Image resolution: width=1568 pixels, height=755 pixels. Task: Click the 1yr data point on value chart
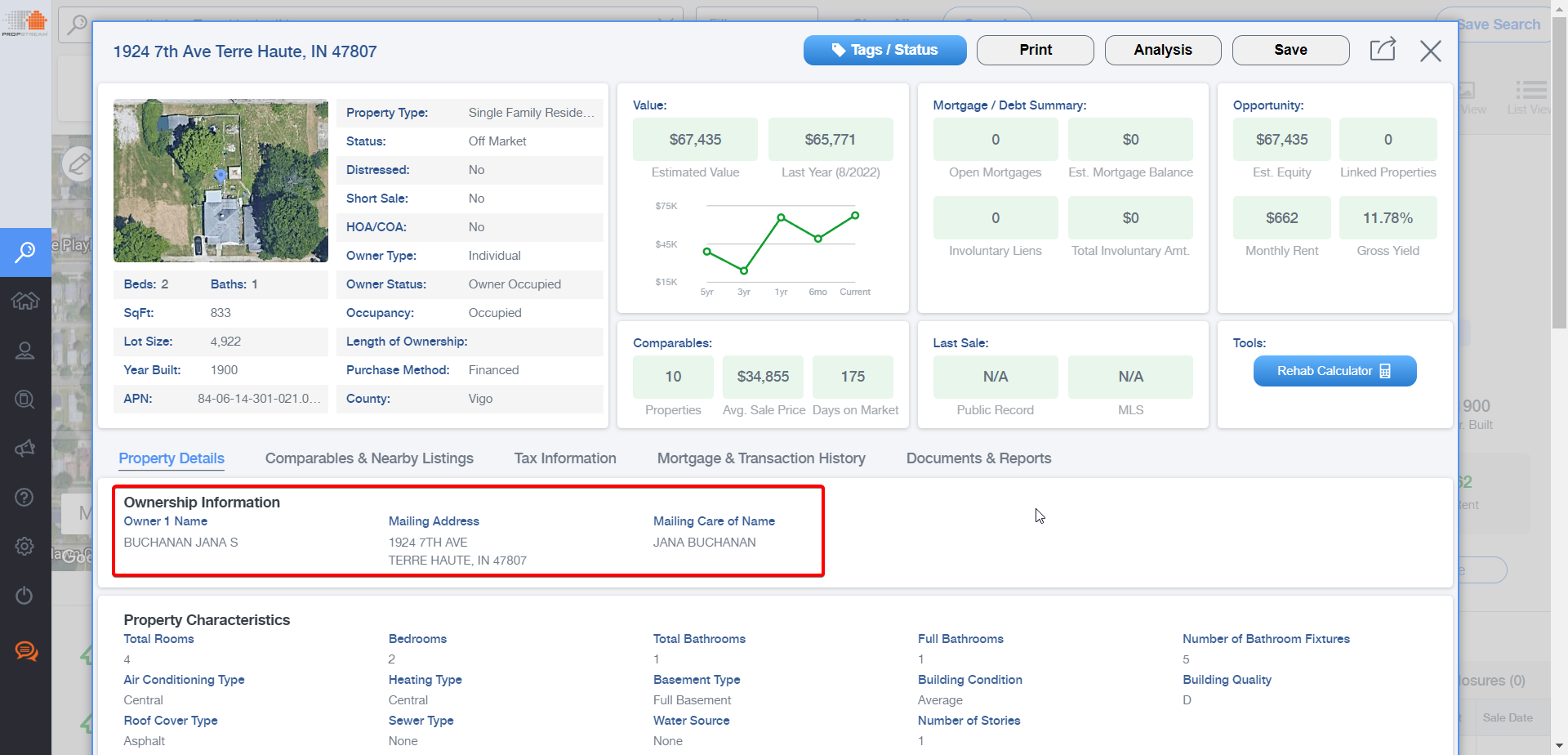pos(782,217)
